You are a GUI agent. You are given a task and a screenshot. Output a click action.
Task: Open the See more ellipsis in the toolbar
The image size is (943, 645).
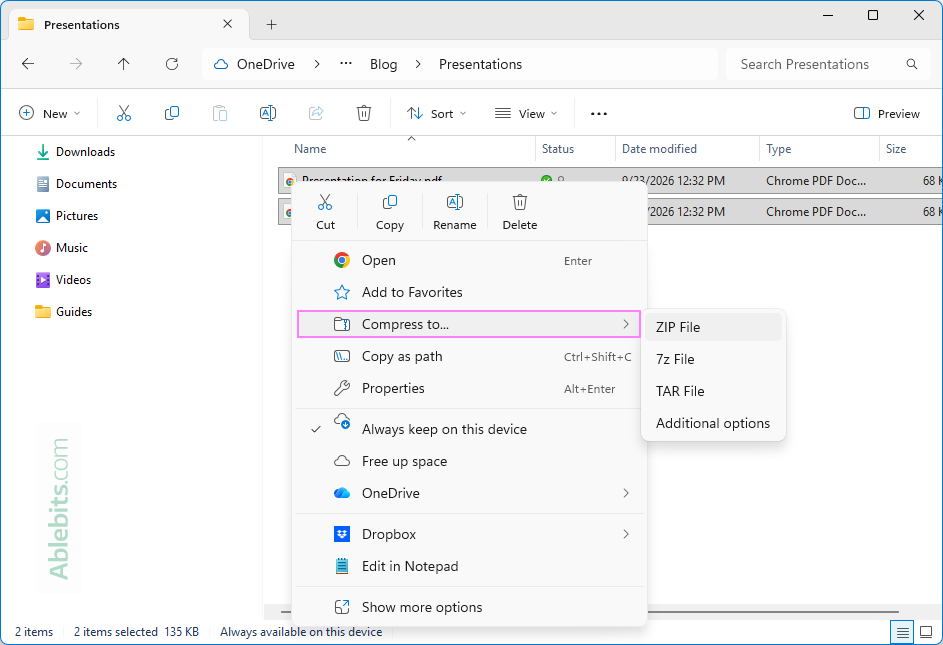pos(598,113)
